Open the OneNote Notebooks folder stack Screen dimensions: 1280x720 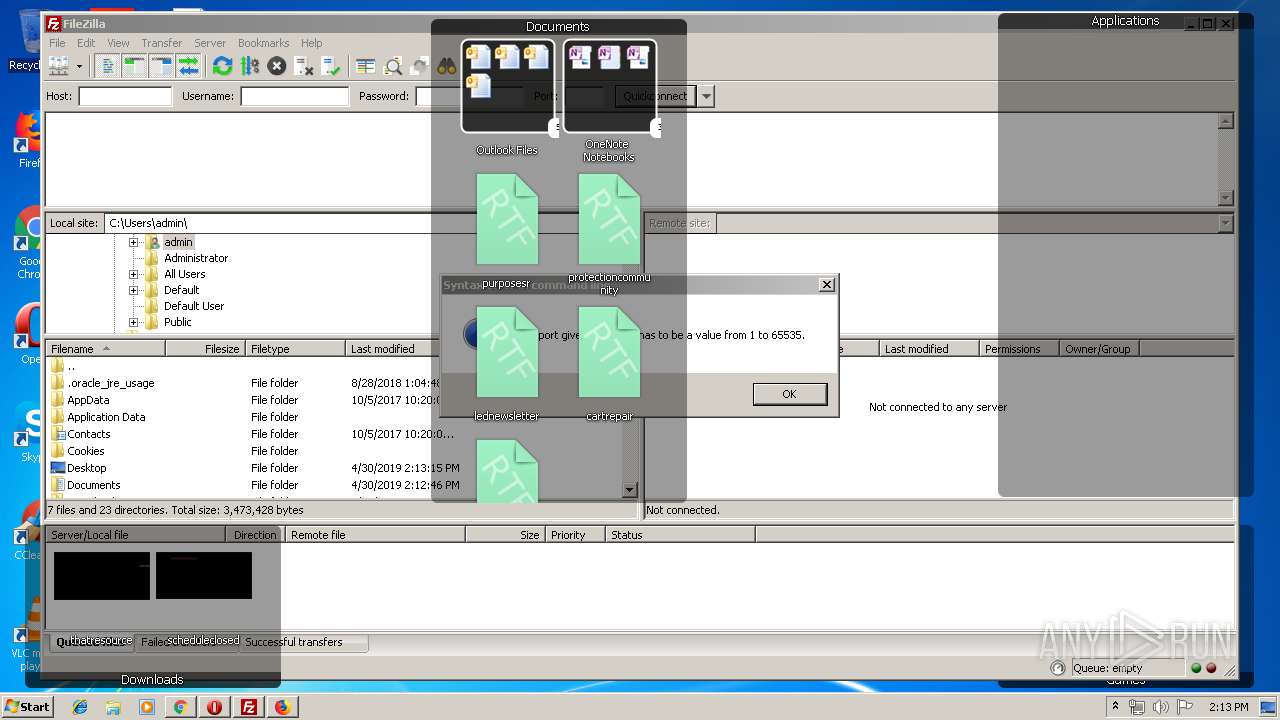[609, 100]
